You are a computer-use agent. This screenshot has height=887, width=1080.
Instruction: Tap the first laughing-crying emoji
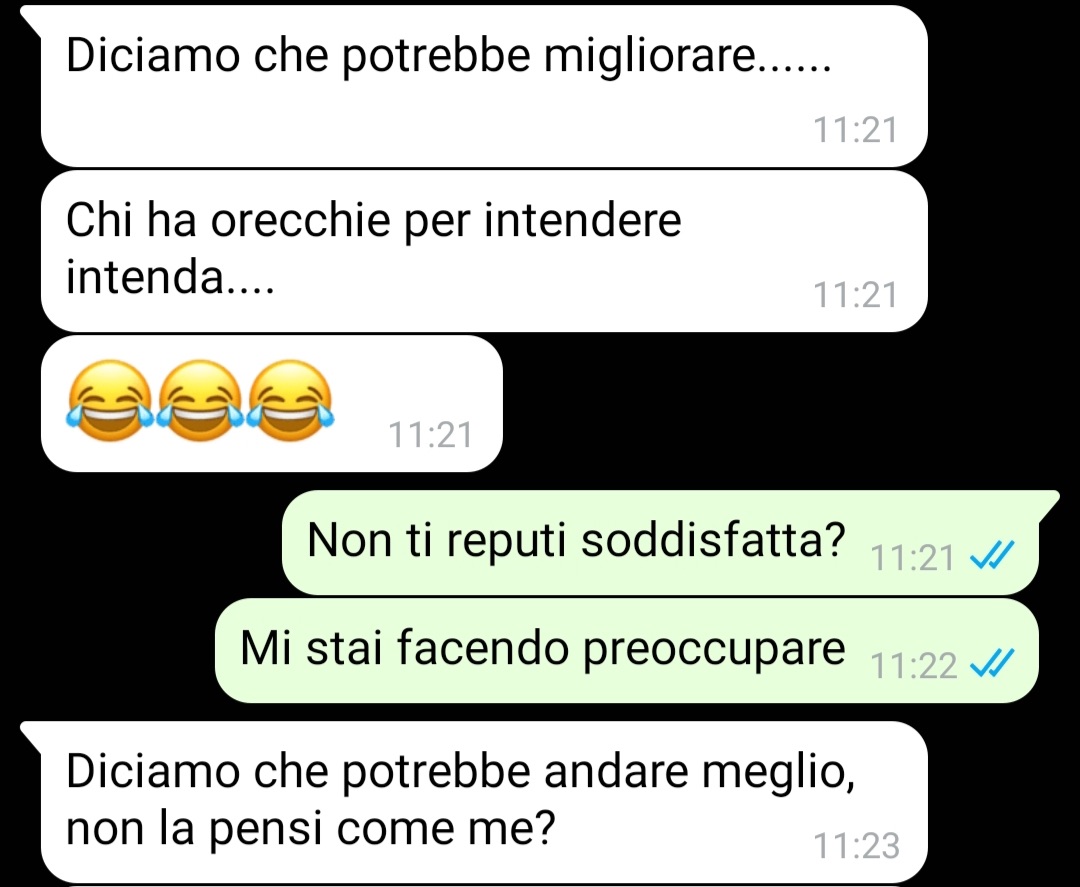[110, 400]
